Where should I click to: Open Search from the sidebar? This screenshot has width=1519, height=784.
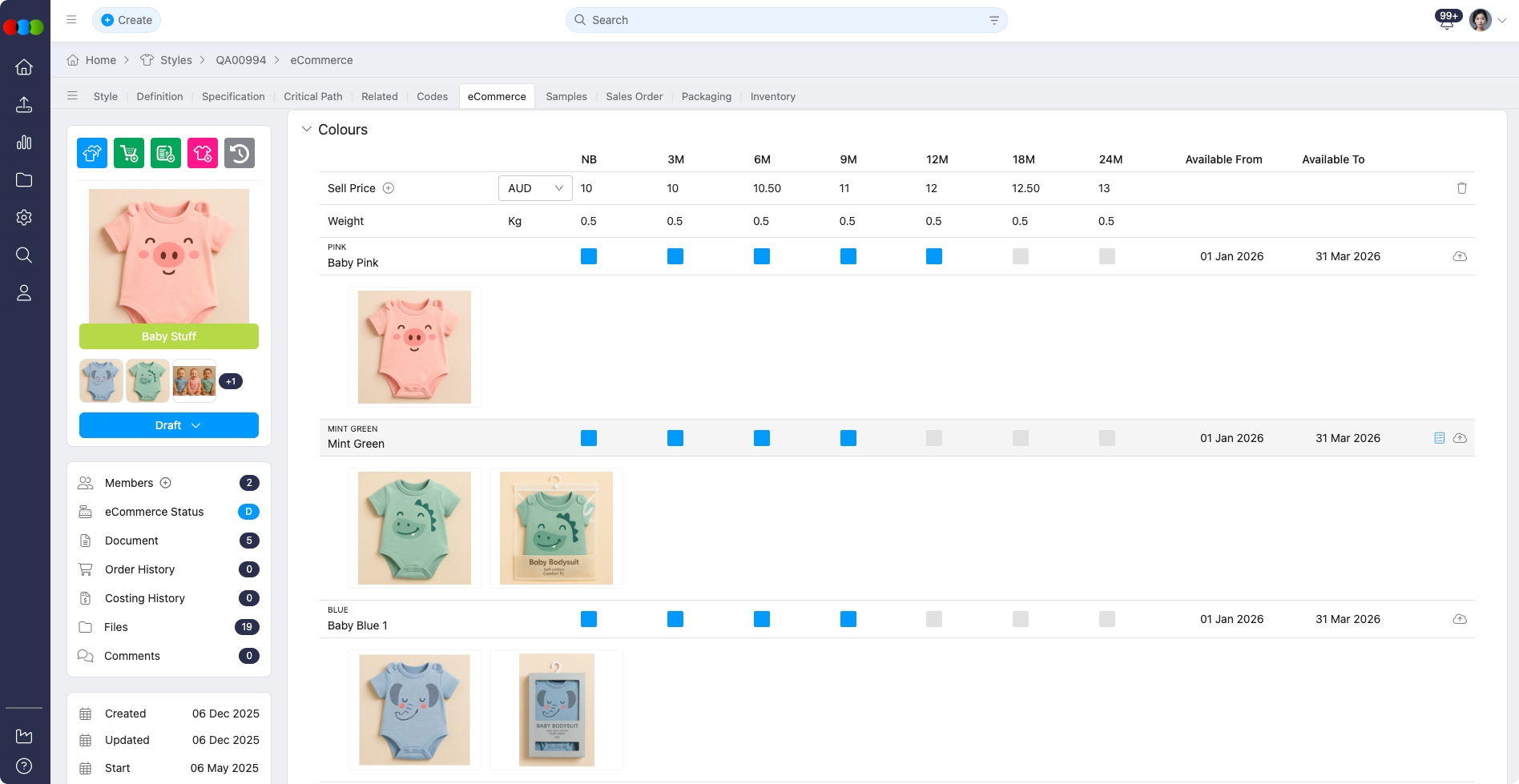pos(24,255)
